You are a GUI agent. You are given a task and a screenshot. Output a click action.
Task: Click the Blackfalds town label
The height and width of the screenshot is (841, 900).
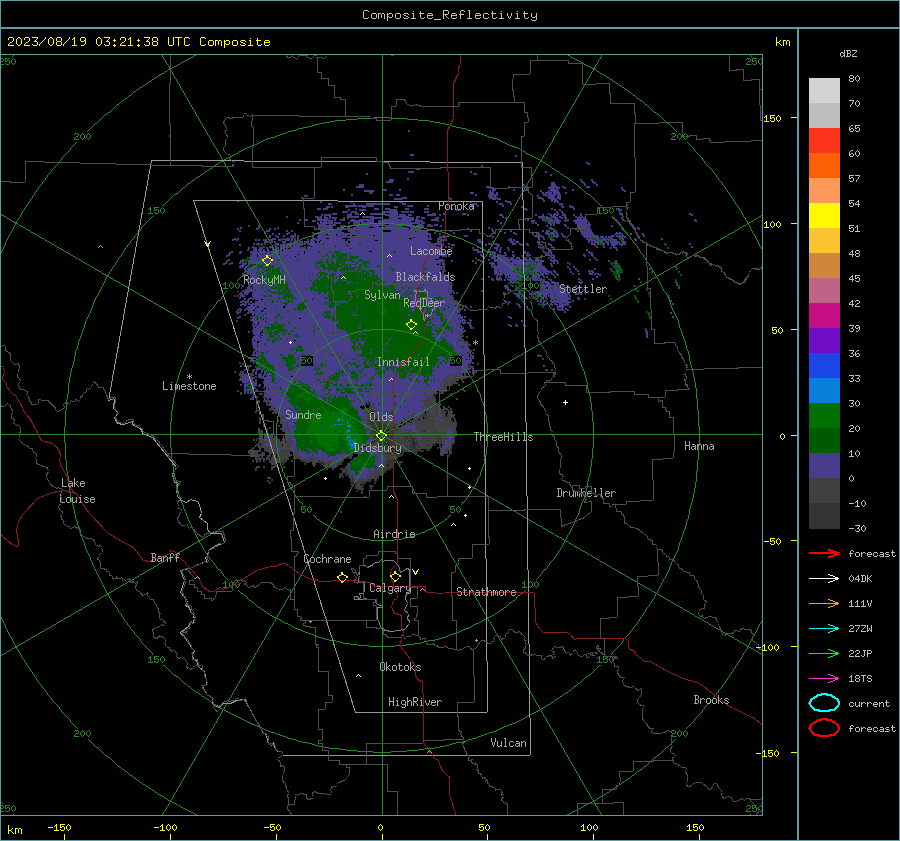tap(425, 277)
